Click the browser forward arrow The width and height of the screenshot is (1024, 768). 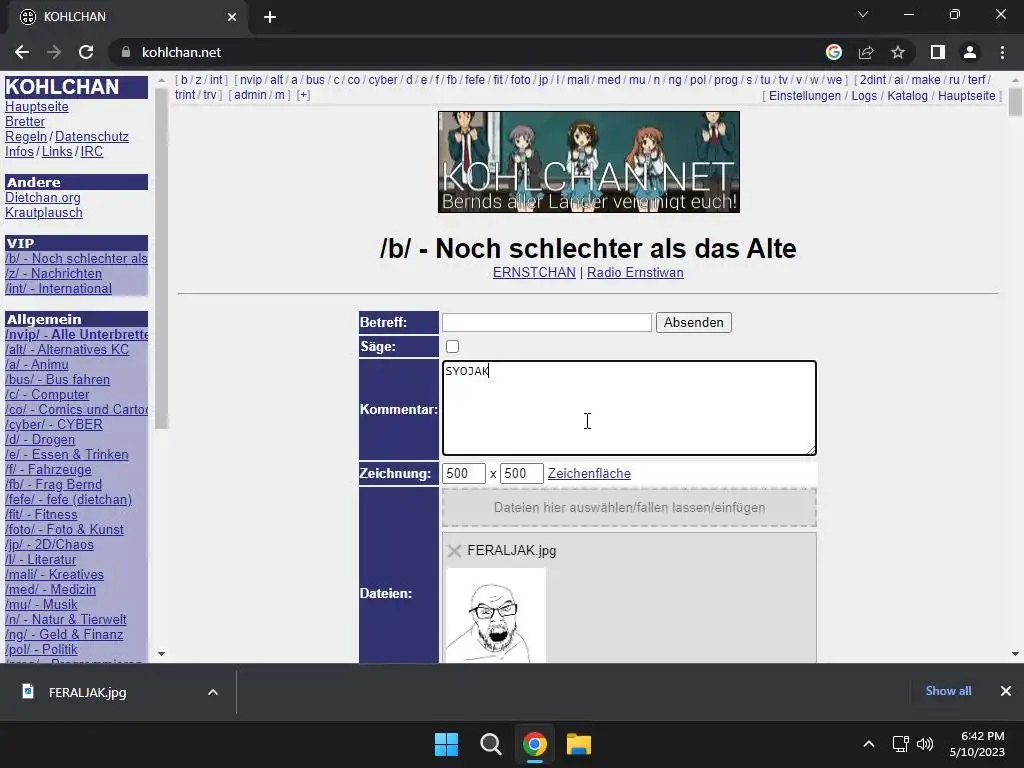pyautogui.click(x=54, y=52)
